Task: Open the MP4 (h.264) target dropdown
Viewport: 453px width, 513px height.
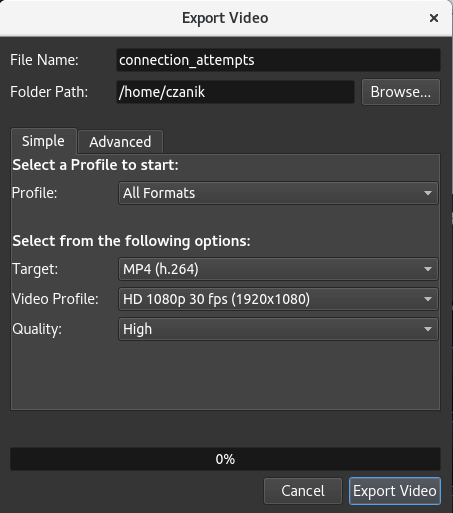Action: 278,269
